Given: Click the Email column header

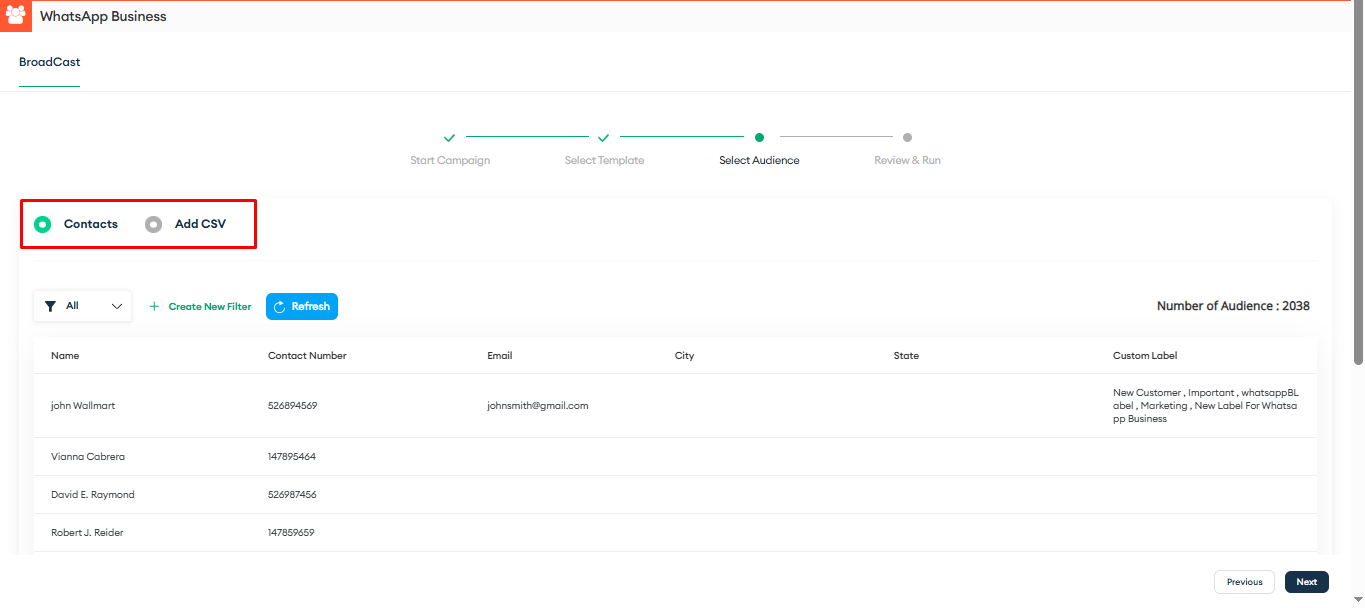Looking at the screenshot, I should pos(500,356).
